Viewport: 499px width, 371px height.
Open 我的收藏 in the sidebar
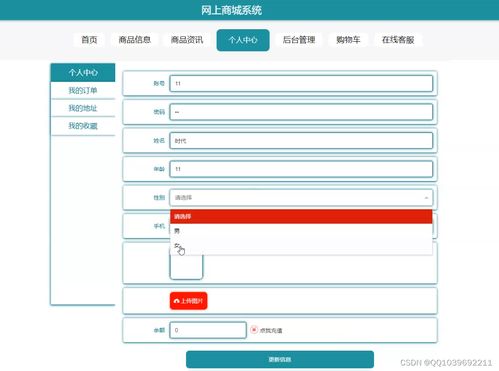(83, 126)
